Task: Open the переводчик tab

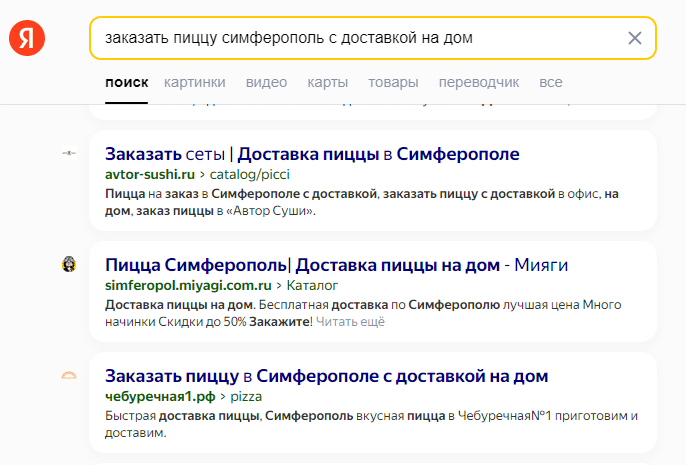Action: pos(470,82)
